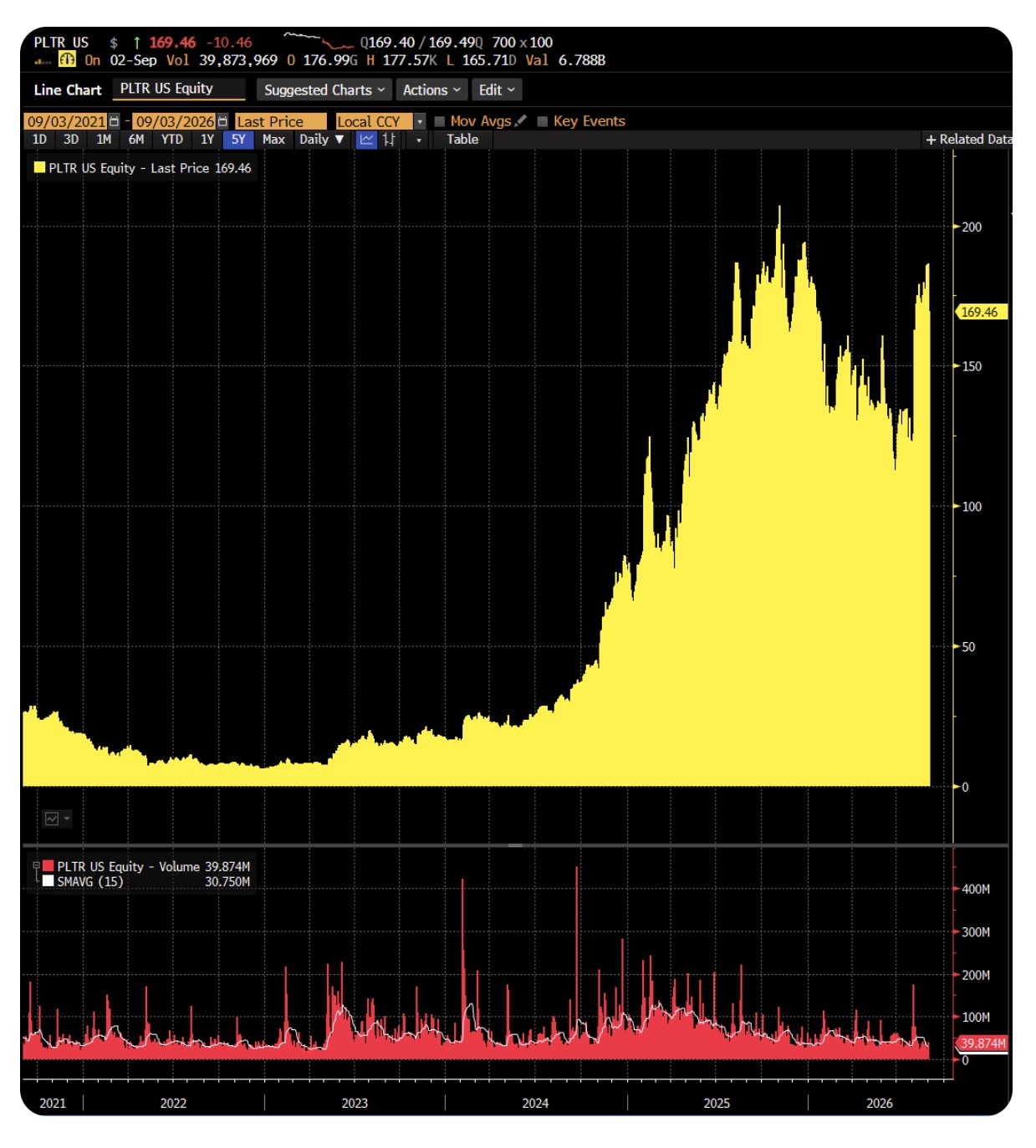The image size is (1036, 1148).
Task: Expand the Local CCY currency dropdown arrow
Action: 420,121
